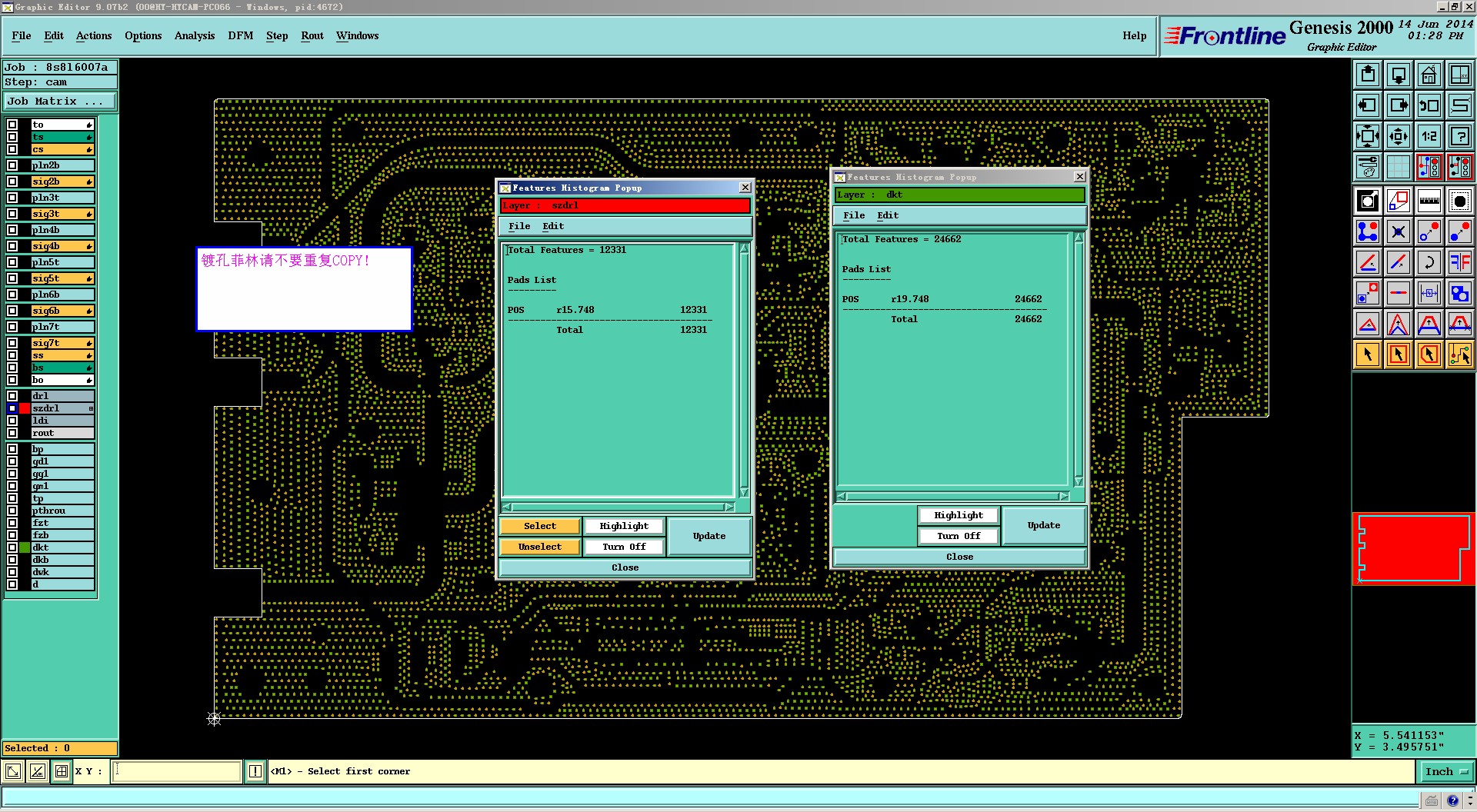This screenshot has height=812, width=1477.
Task: Toggle visibility checkbox for layer drl
Action: 12,396
